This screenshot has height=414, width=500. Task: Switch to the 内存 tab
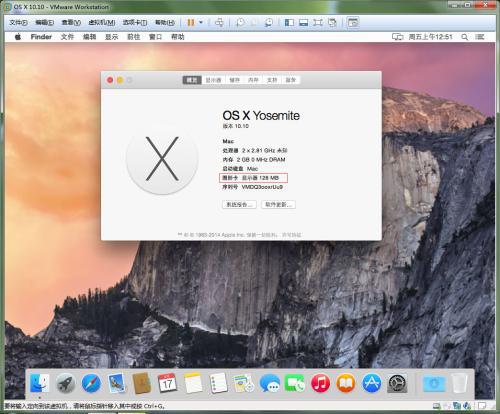point(253,80)
